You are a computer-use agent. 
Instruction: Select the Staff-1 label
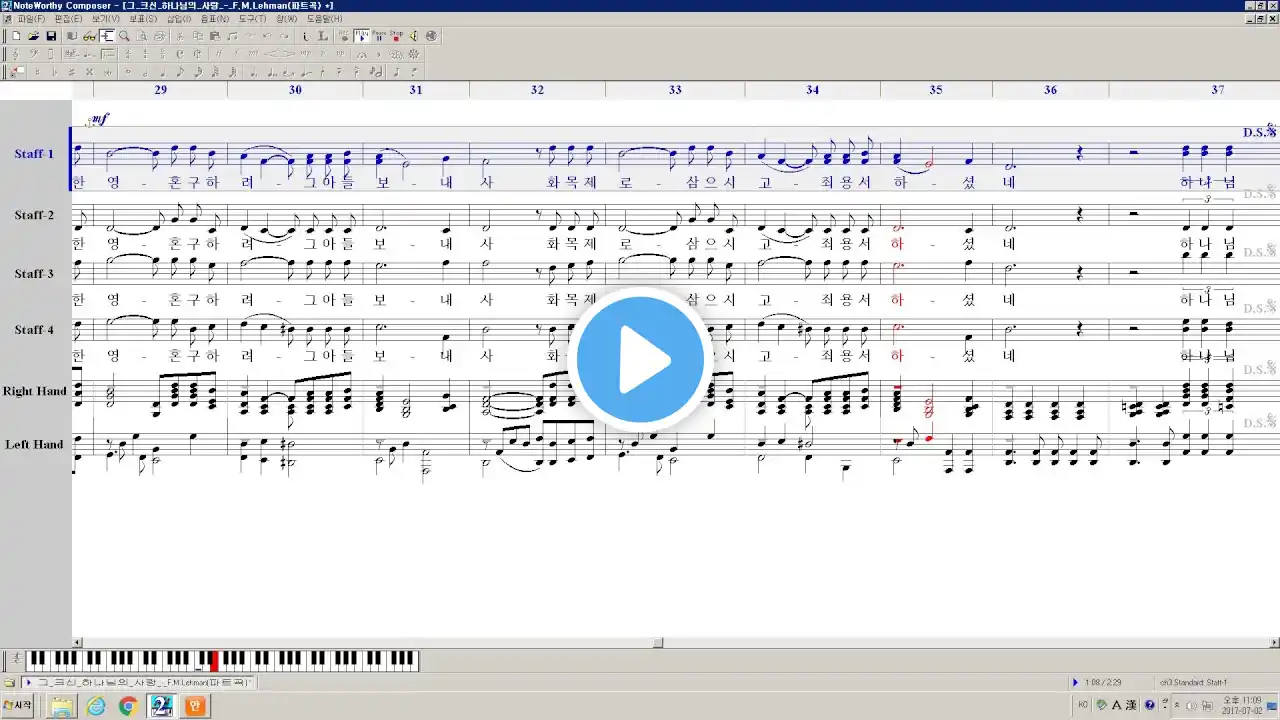(x=34, y=154)
